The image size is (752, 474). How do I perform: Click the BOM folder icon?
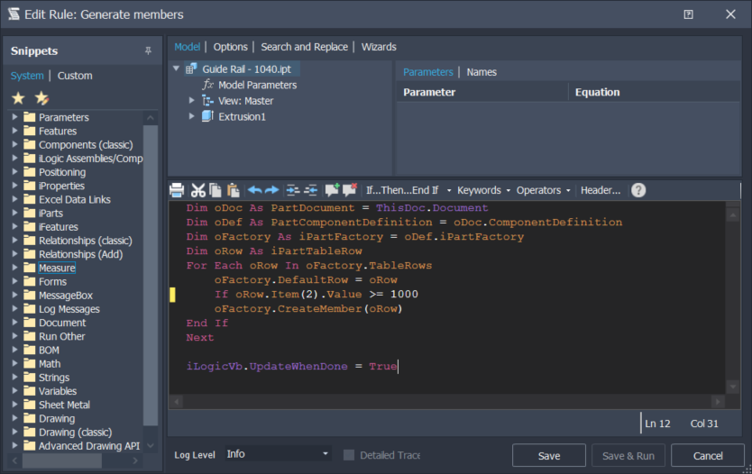click(x=30, y=350)
